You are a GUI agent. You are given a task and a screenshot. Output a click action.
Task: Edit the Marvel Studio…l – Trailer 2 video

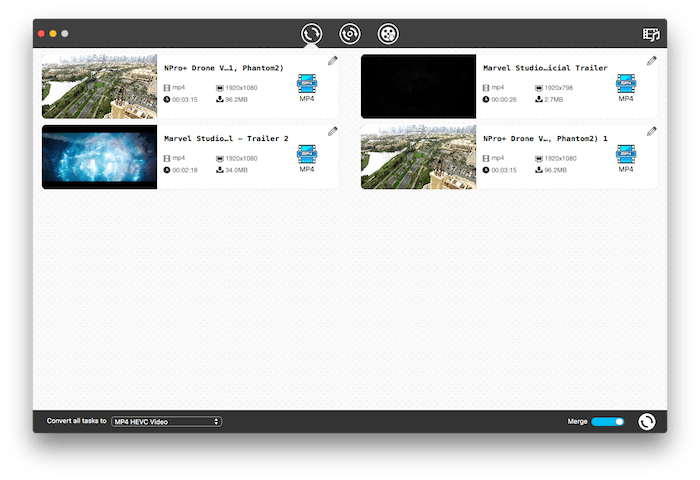pyautogui.click(x=333, y=131)
